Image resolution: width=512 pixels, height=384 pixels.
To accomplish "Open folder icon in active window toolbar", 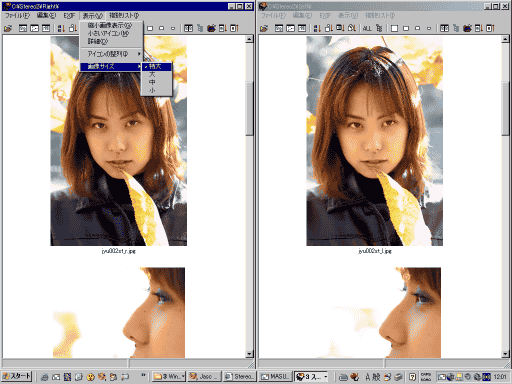I will click(8, 28).
